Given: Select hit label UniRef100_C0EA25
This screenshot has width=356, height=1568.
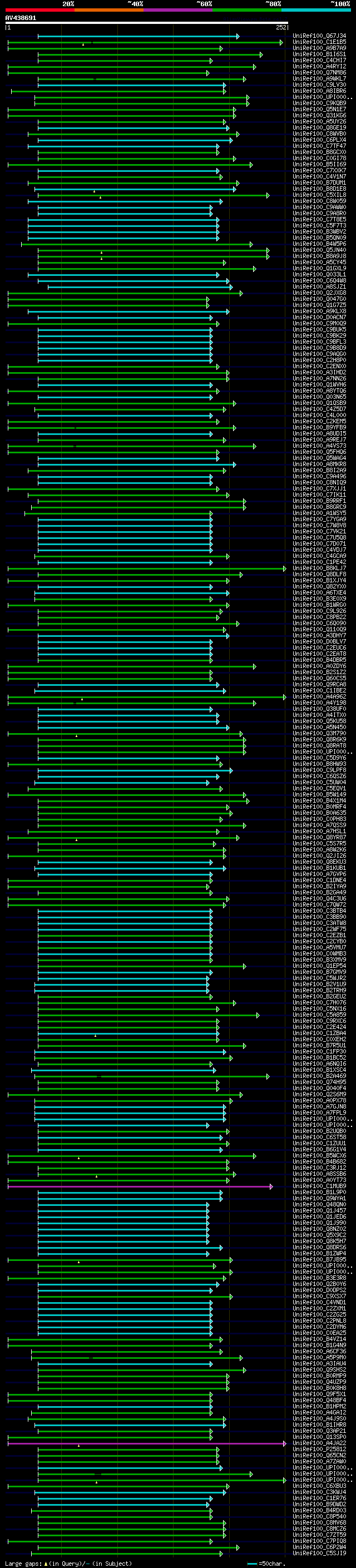Looking at the screenshot, I should coord(319,1333).
